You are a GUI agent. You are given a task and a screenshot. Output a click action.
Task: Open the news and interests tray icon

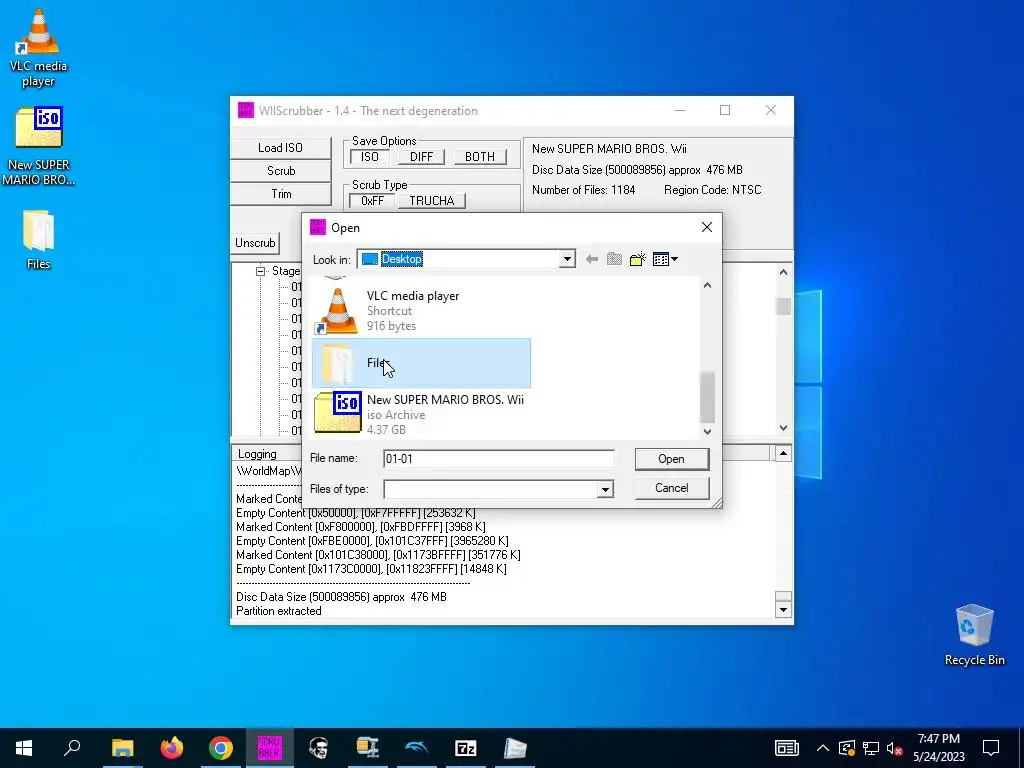786,748
